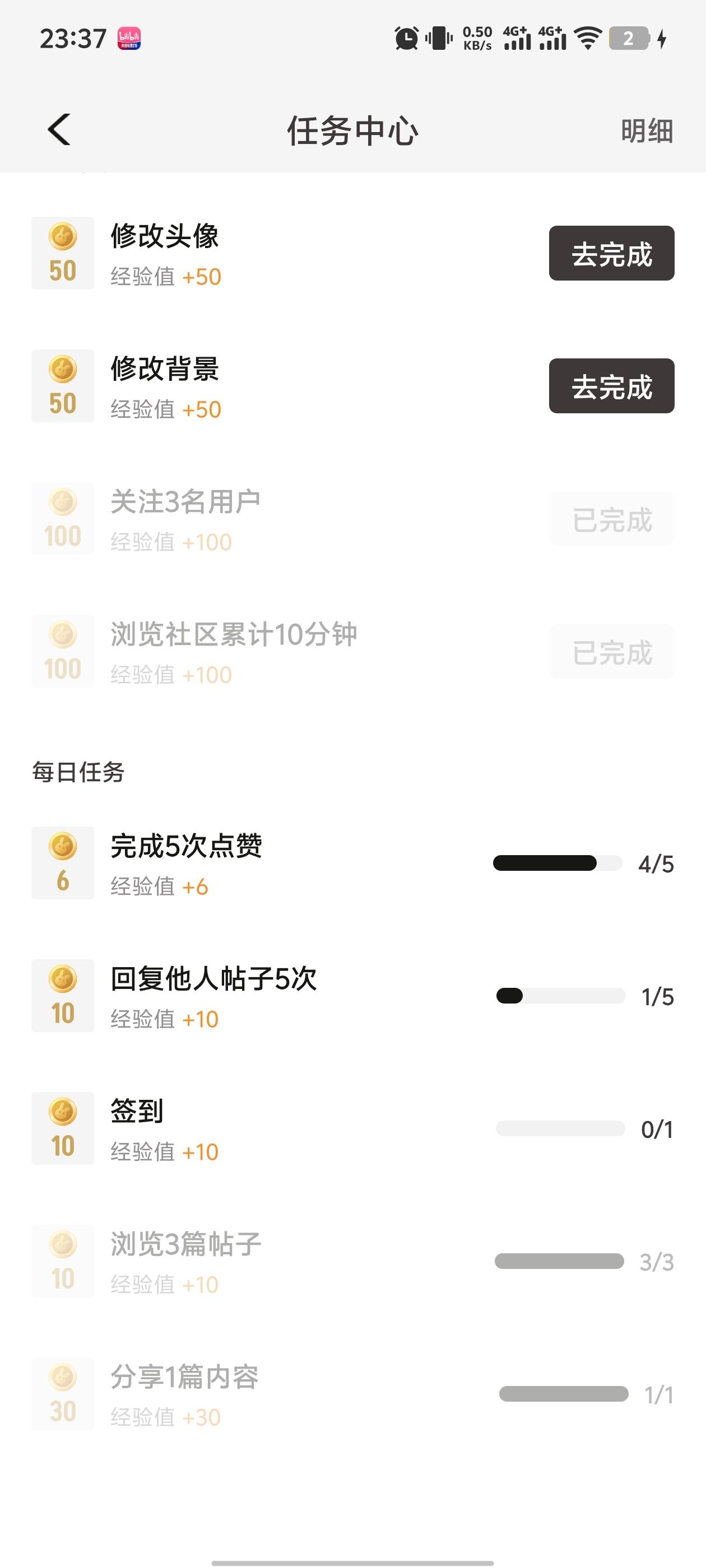Viewport: 706px width, 1568px height.
Task: Click the 回复他人帖子5次 progress bar
Action: tap(560, 996)
